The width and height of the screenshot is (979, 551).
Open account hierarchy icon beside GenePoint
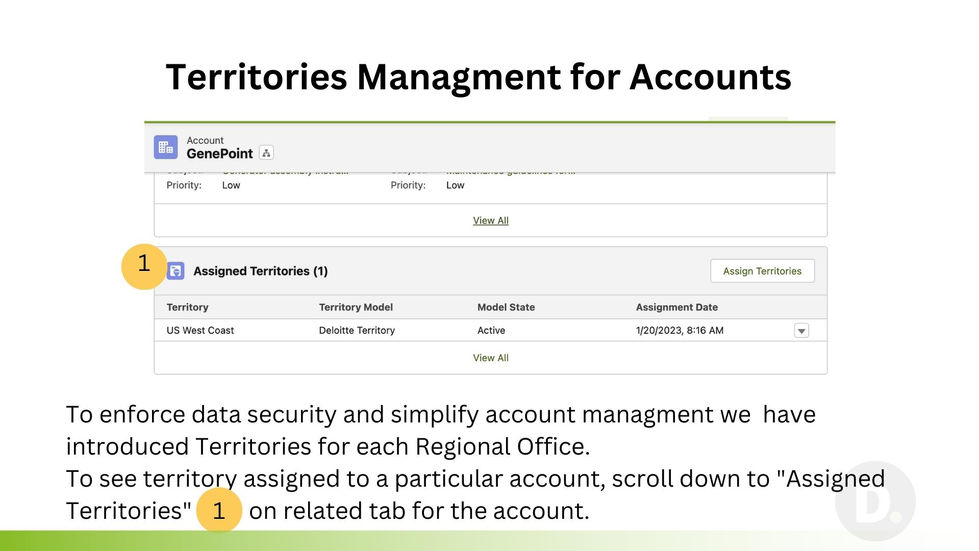[x=266, y=153]
